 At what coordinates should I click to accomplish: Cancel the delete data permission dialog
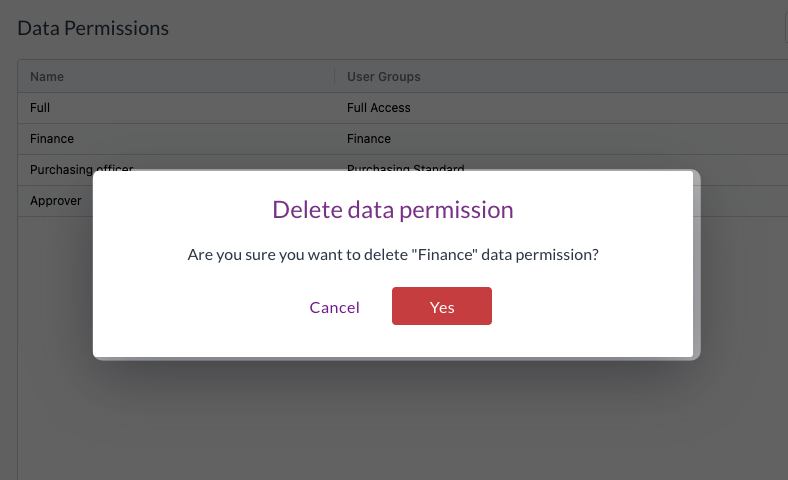pyautogui.click(x=334, y=307)
